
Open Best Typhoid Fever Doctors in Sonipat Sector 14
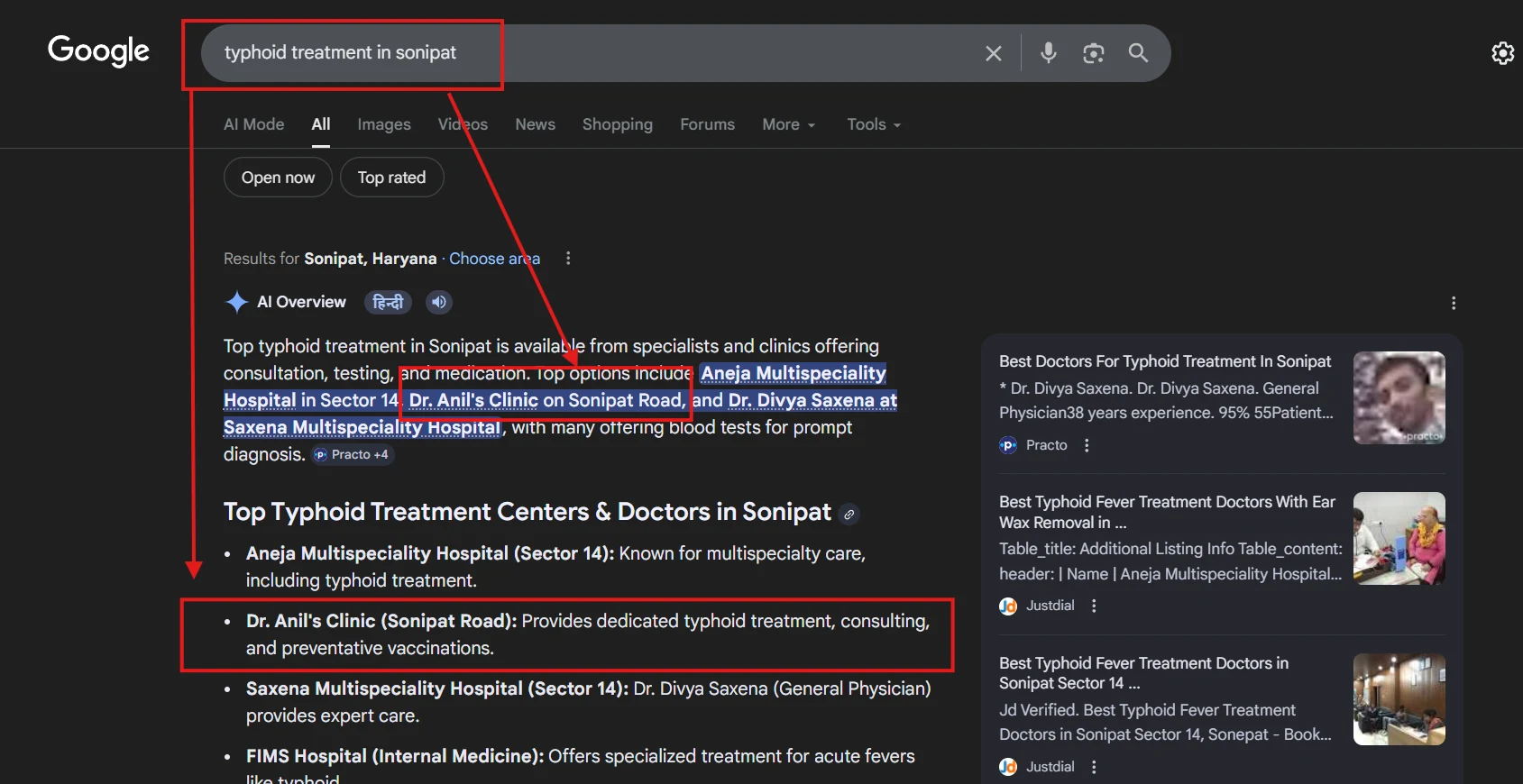[x=1143, y=673]
